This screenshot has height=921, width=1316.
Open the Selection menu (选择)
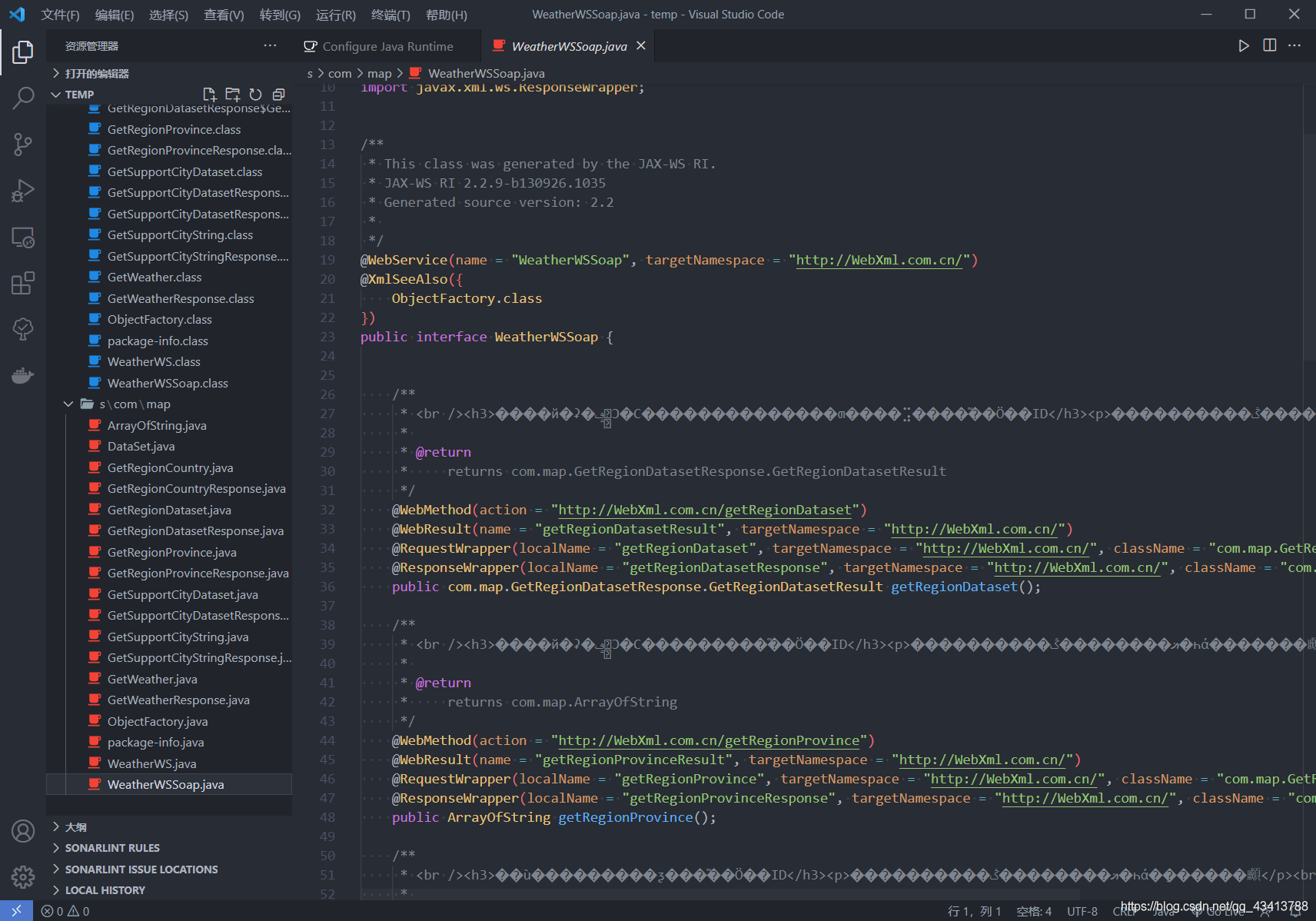tap(168, 15)
